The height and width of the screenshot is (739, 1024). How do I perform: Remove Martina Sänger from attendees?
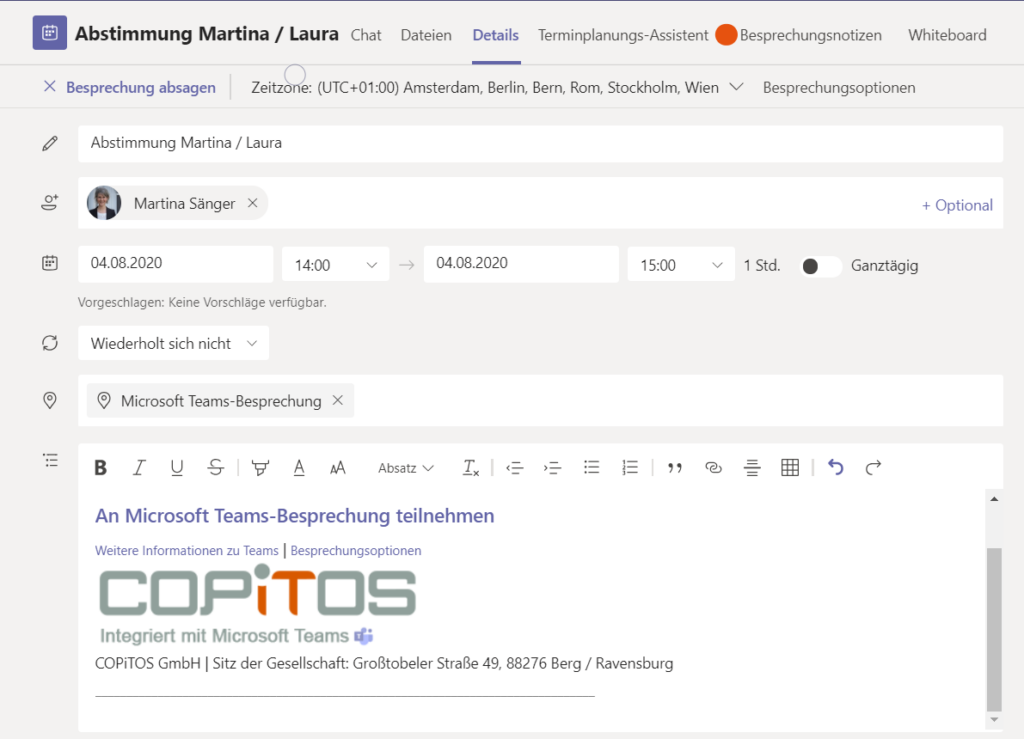click(253, 203)
